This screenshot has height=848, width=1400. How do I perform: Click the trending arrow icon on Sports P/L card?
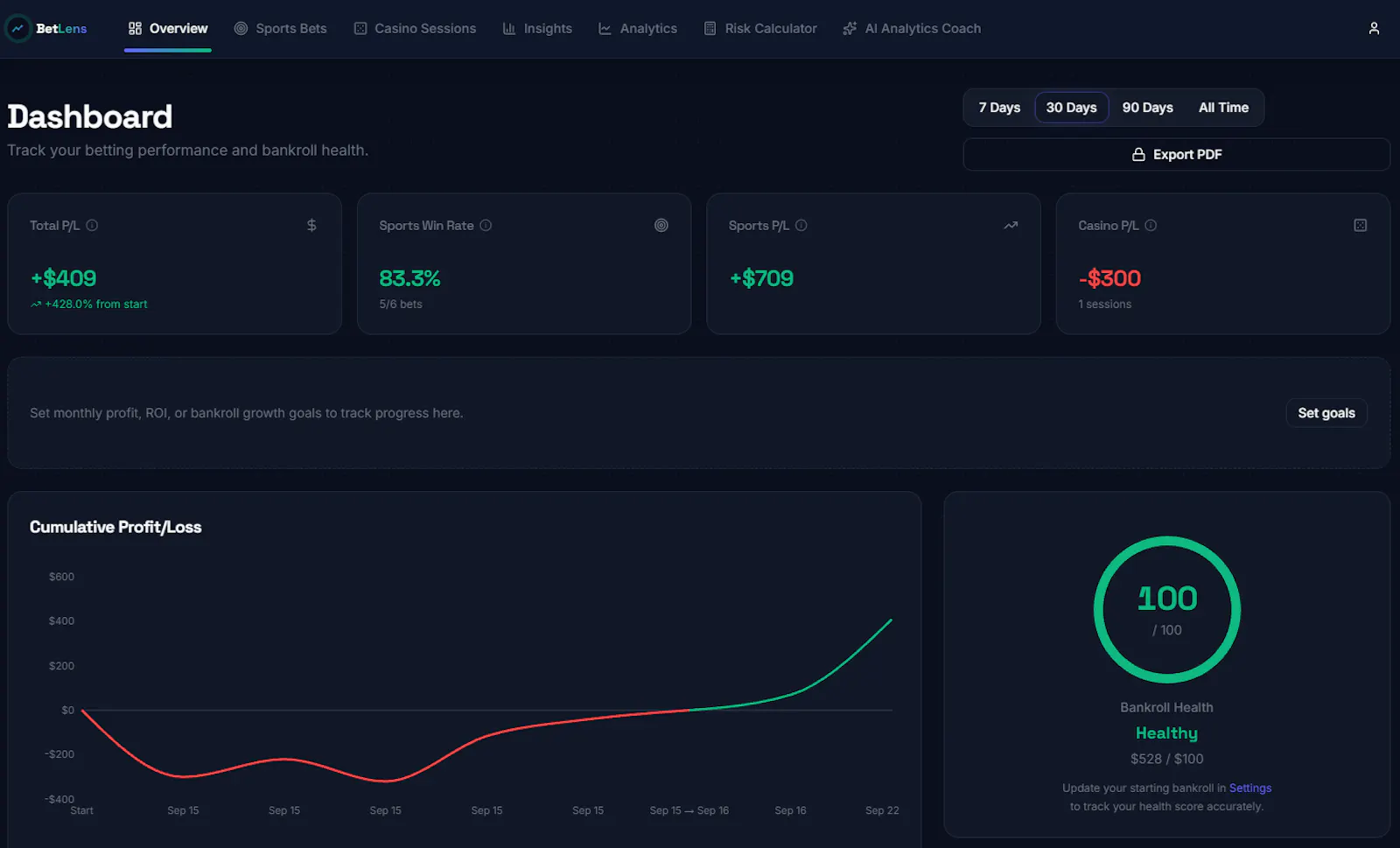[1011, 225]
